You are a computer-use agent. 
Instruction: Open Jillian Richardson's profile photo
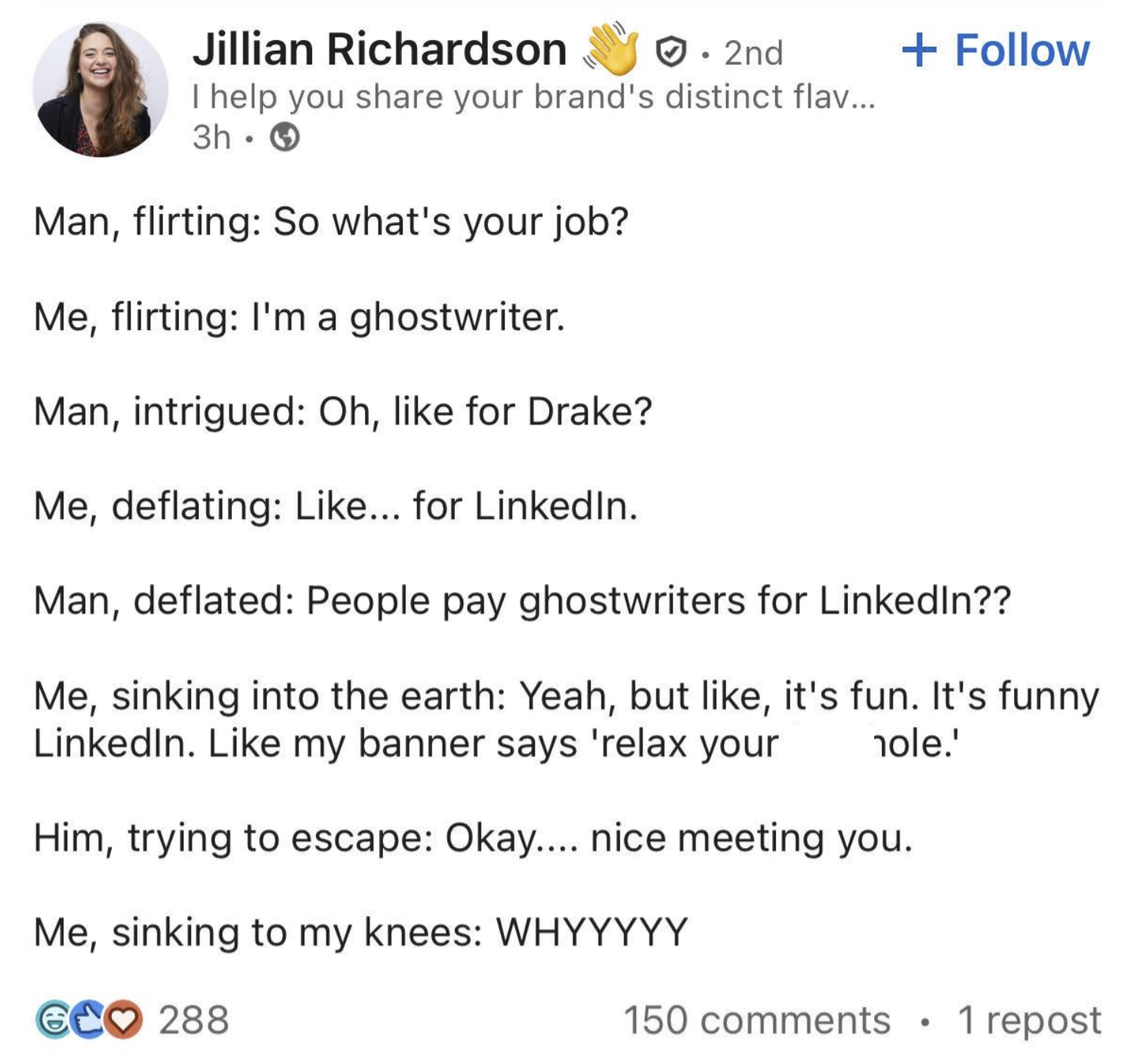(x=100, y=89)
